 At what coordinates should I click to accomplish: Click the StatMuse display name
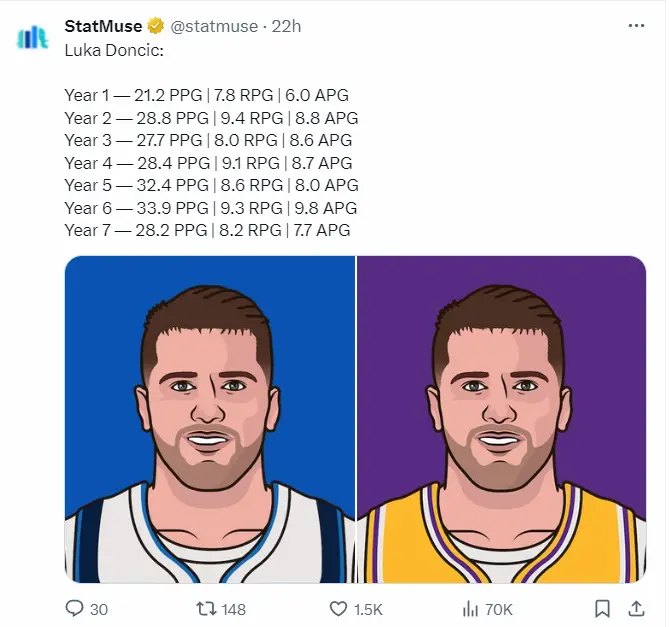[x=103, y=25]
